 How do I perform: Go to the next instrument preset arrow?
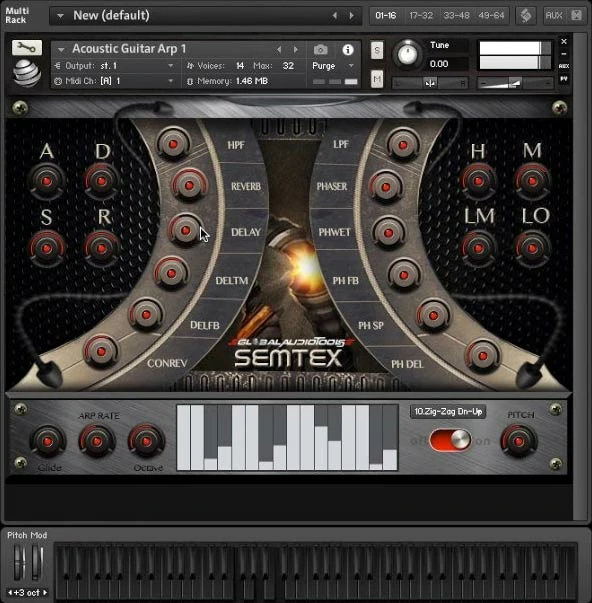tap(295, 50)
